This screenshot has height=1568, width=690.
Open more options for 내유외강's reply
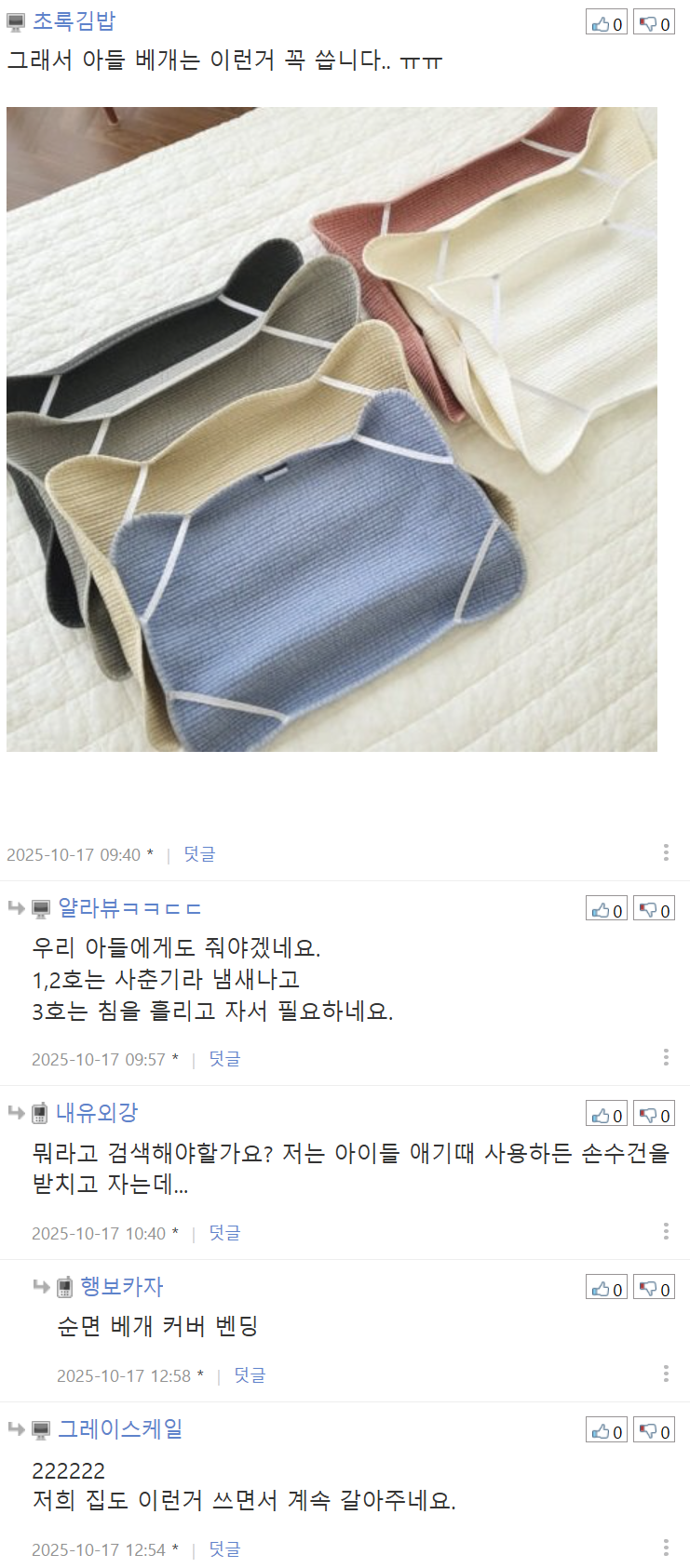(x=666, y=1231)
